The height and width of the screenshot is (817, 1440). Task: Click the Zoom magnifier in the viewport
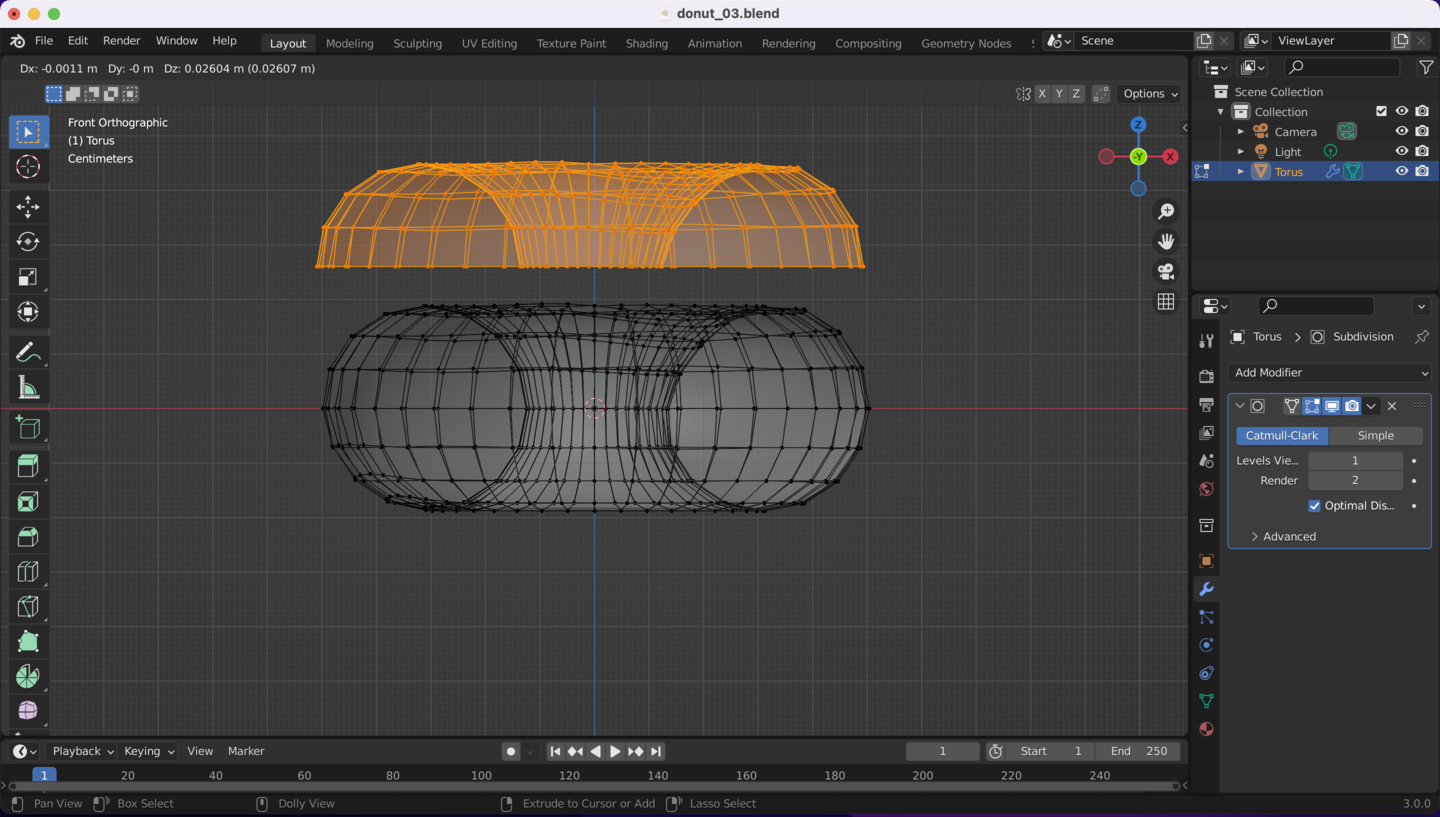coord(1166,212)
